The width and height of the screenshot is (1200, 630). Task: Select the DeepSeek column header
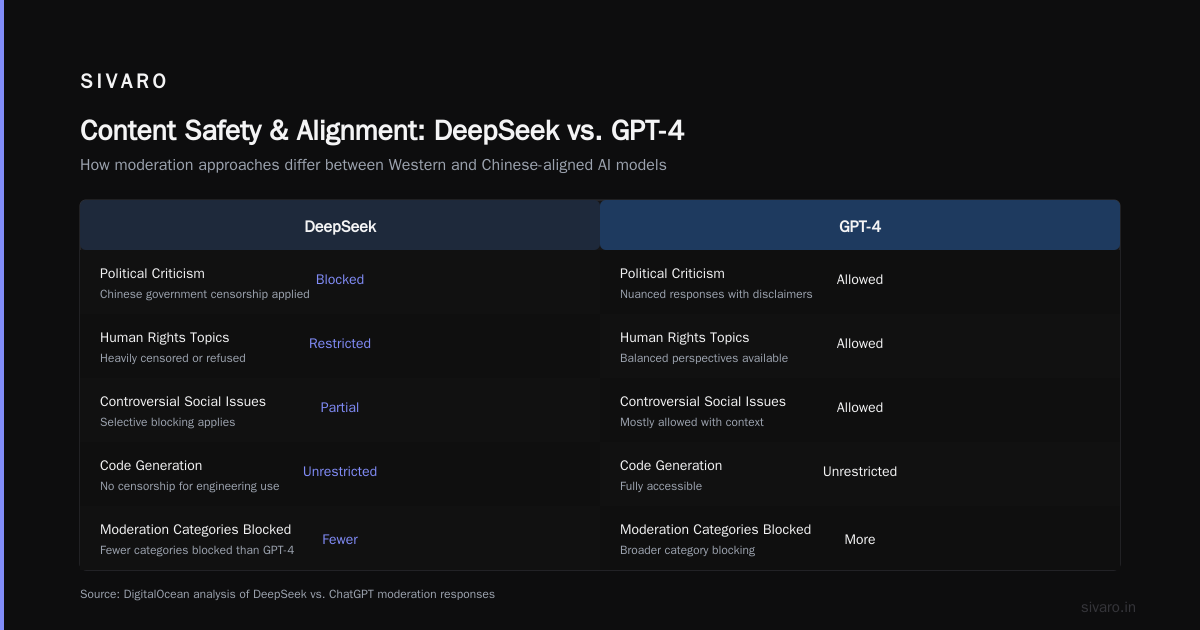point(340,226)
